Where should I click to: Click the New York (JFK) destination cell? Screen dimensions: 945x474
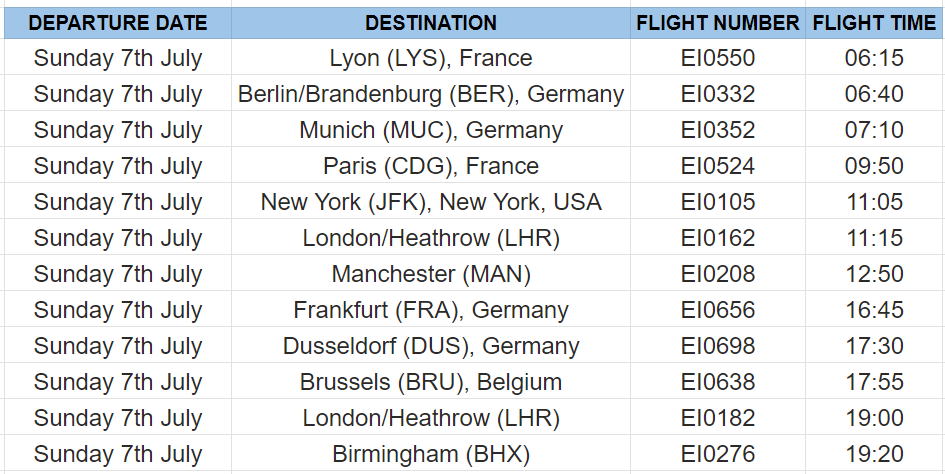pyautogui.click(x=431, y=201)
